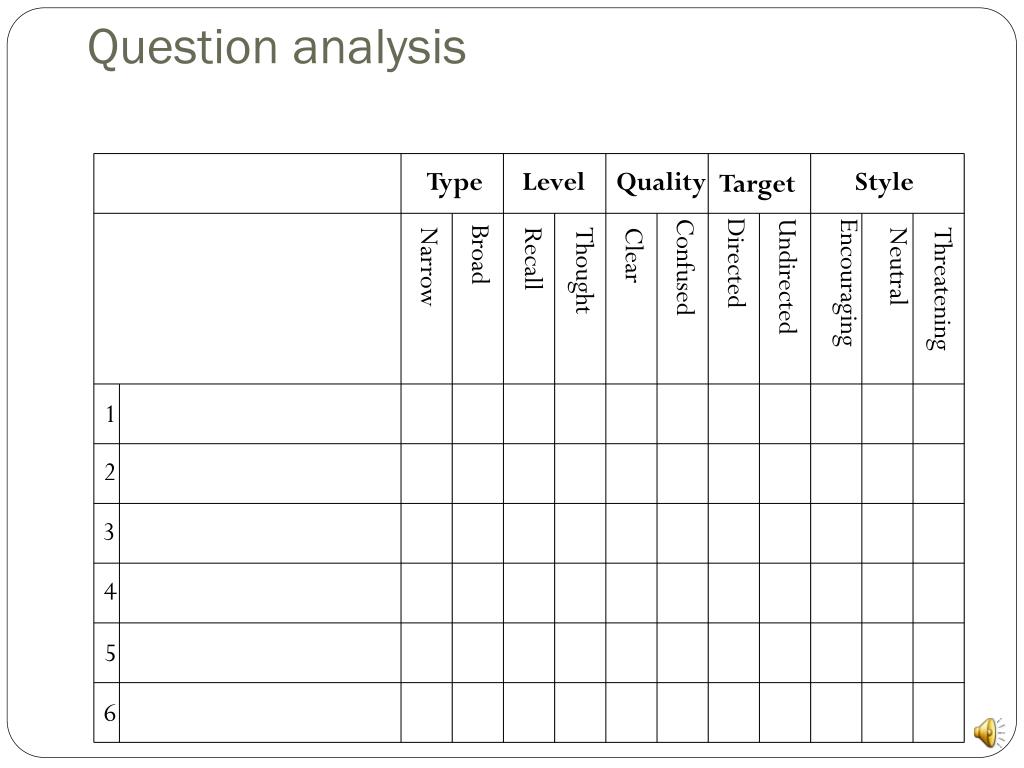
Task: Mark the Undirected cell in row 2
Action: click(x=785, y=473)
